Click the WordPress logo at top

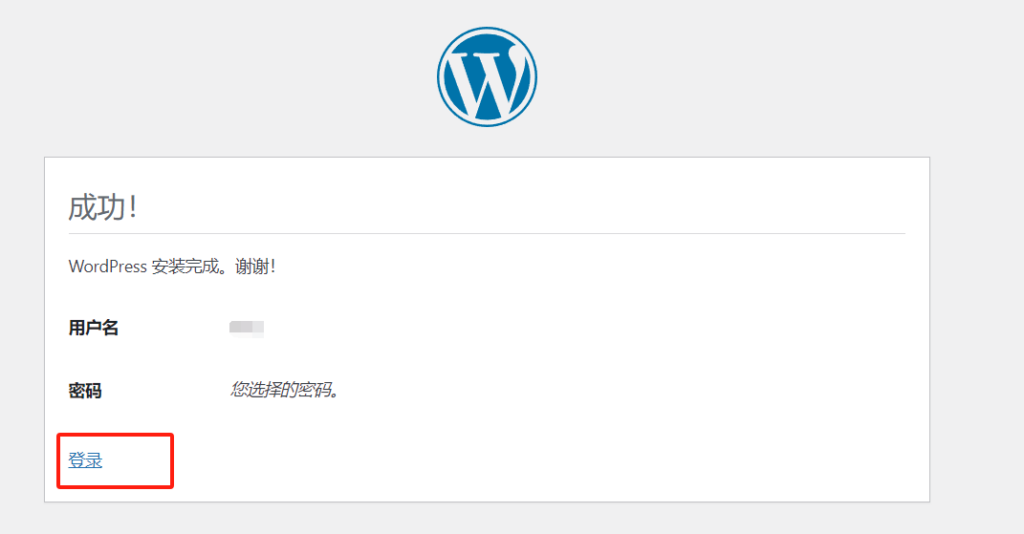pyautogui.click(x=487, y=77)
